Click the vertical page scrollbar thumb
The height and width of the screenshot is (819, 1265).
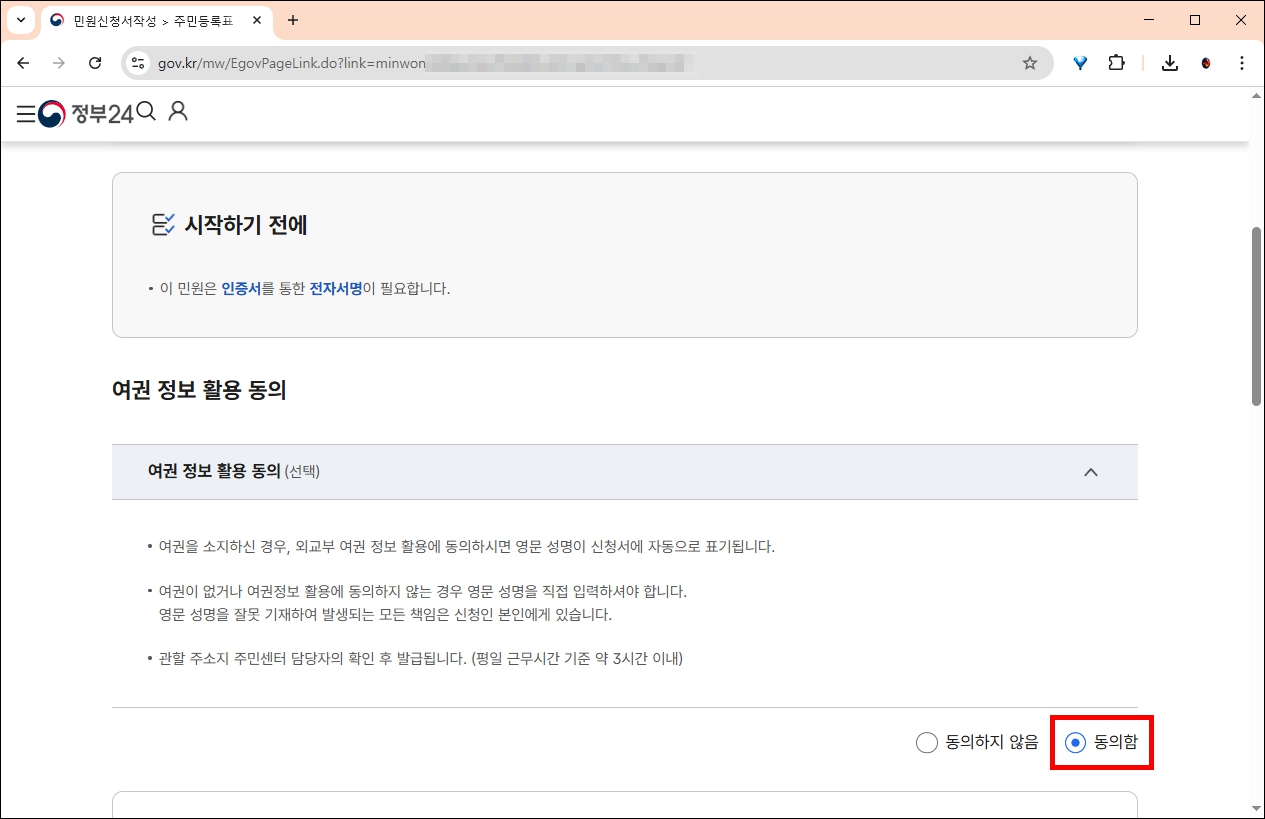(1257, 316)
